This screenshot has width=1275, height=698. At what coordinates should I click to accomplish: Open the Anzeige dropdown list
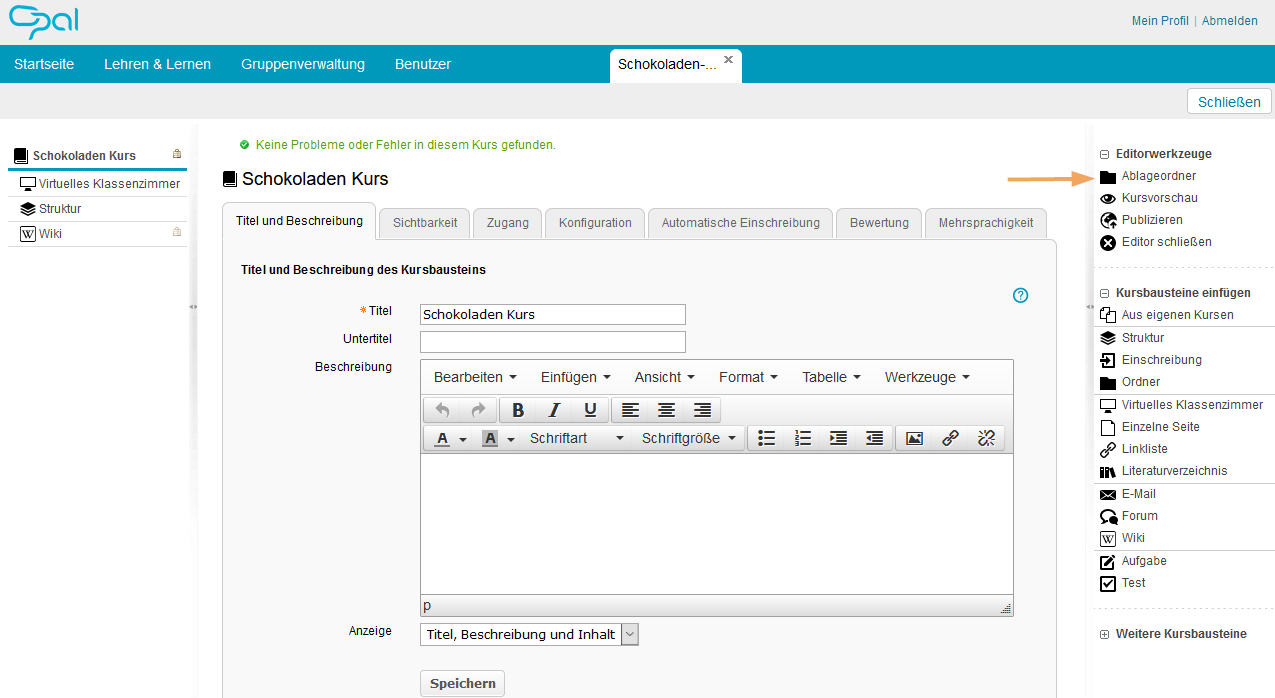pyautogui.click(x=629, y=634)
